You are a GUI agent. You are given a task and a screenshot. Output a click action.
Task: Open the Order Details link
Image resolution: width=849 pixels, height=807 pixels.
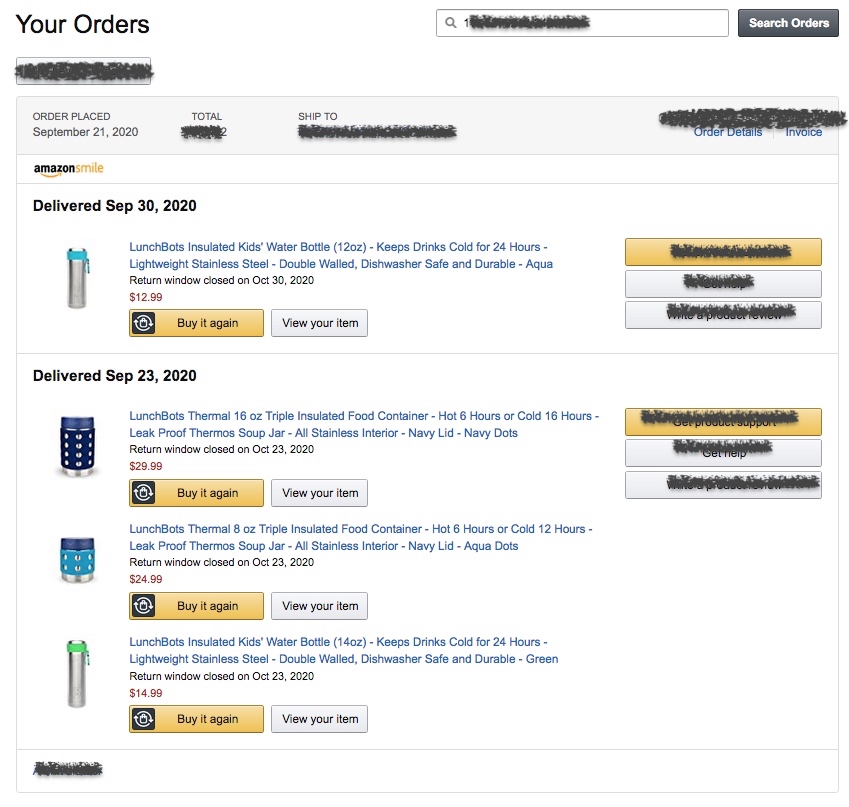pos(727,132)
